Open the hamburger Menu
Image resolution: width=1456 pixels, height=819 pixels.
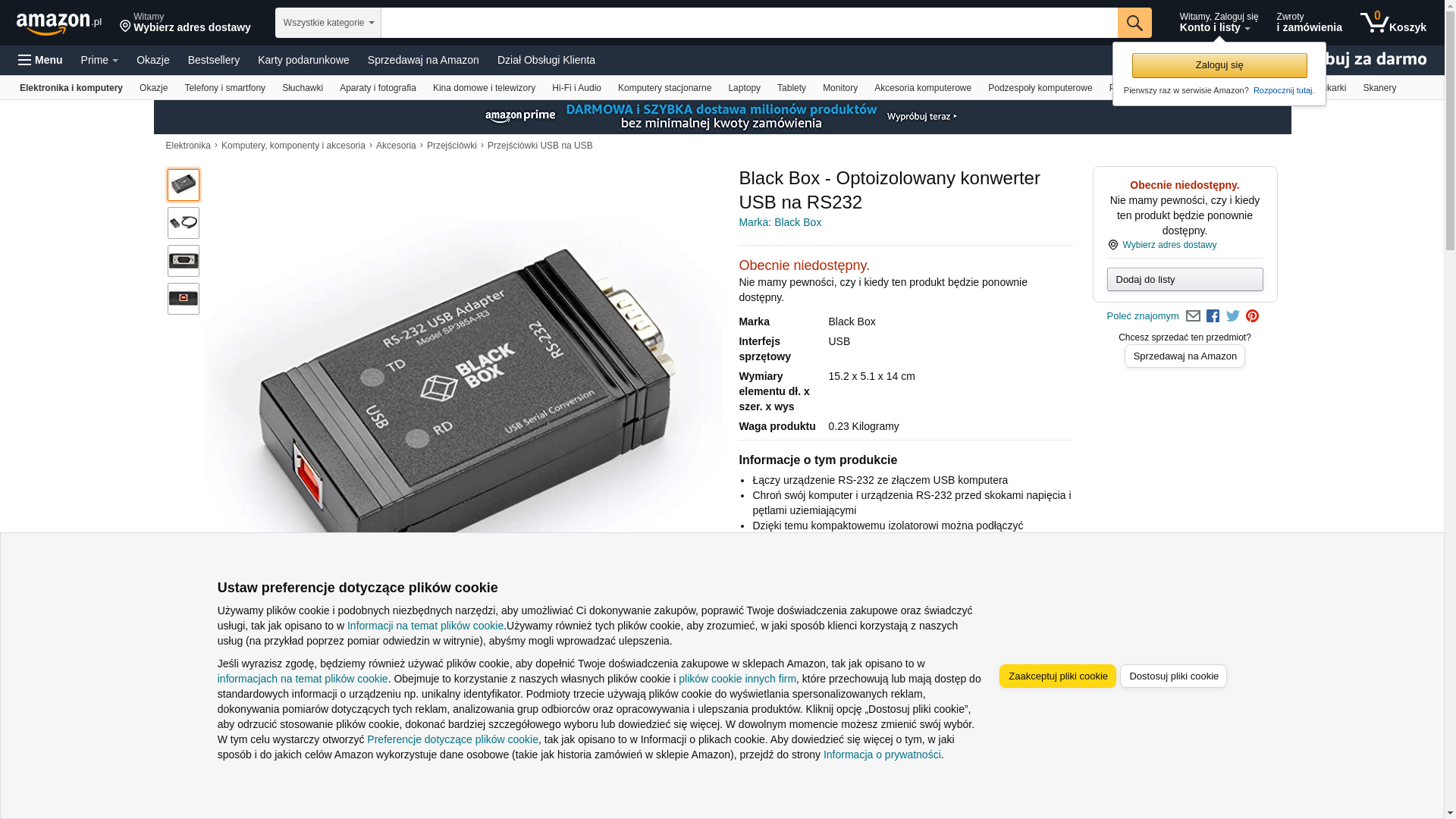tap(40, 60)
